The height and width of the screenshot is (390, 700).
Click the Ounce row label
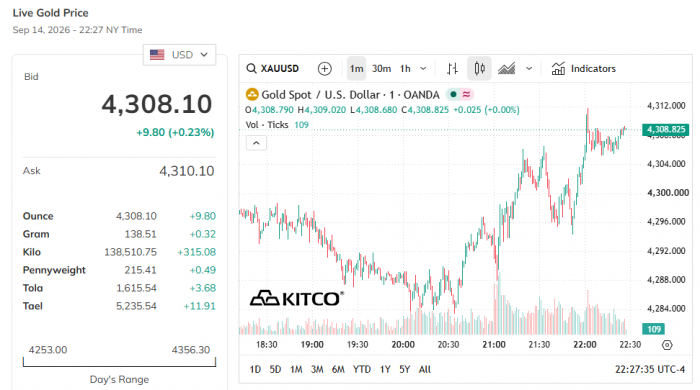[38, 216]
